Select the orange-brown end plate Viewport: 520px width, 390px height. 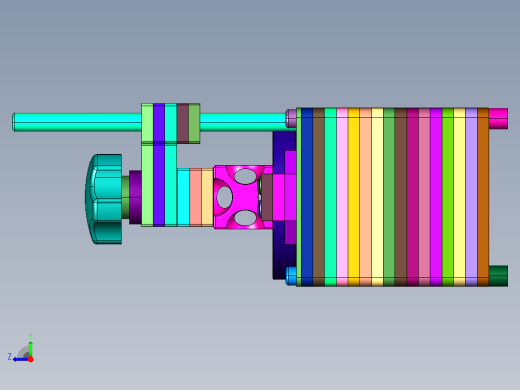pyautogui.click(x=483, y=197)
